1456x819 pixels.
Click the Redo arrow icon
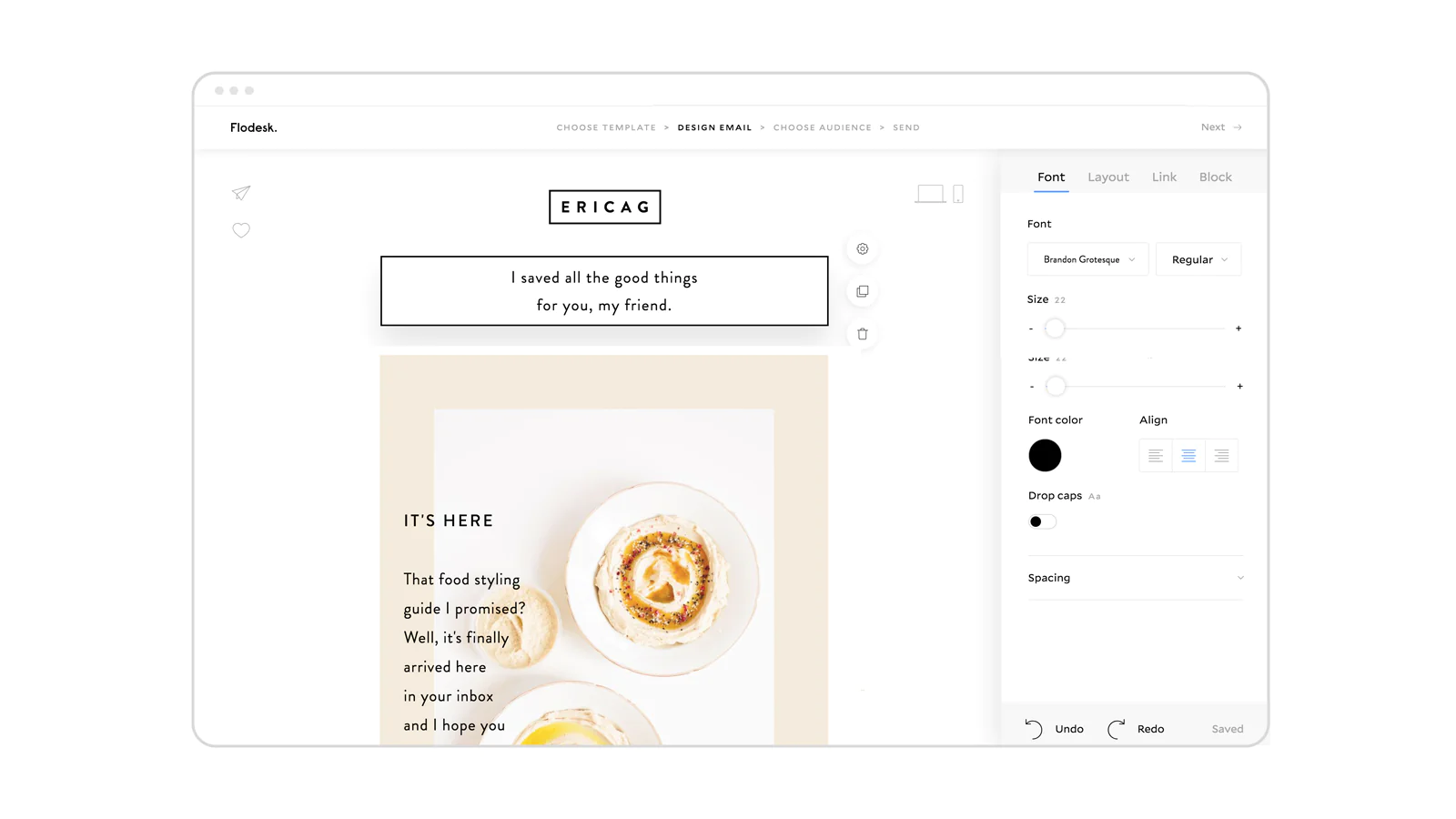(x=1117, y=729)
